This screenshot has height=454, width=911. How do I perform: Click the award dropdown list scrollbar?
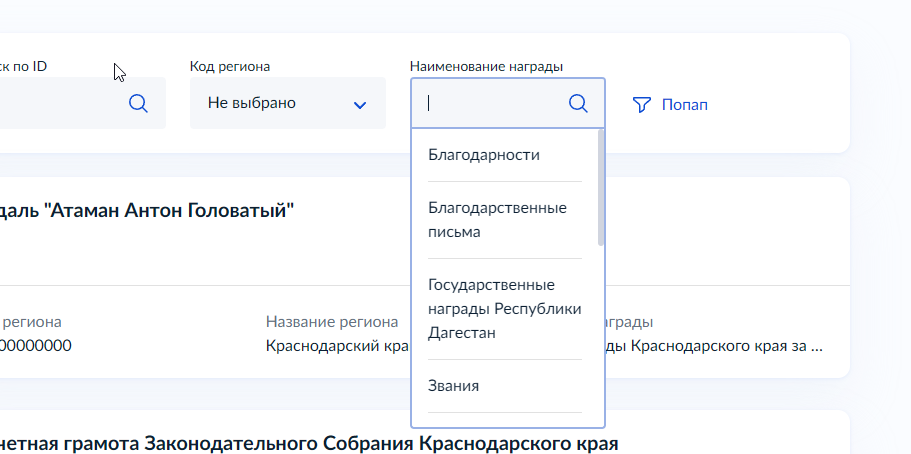click(601, 187)
